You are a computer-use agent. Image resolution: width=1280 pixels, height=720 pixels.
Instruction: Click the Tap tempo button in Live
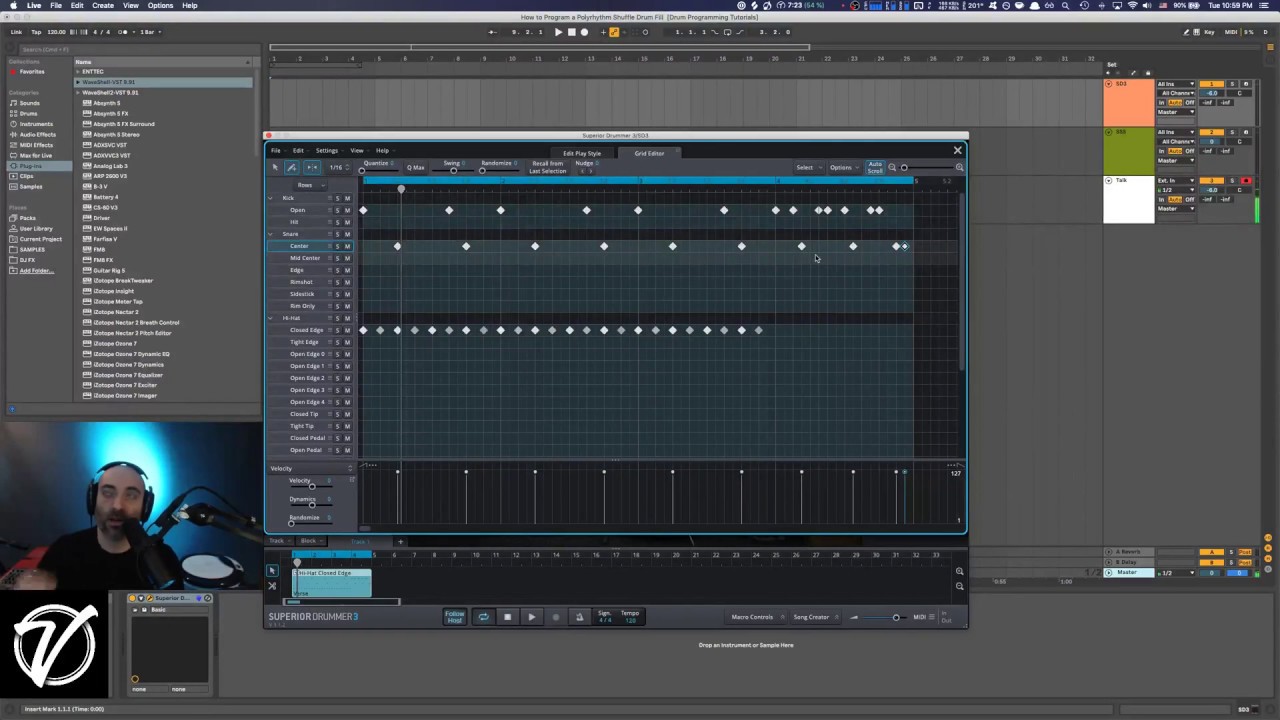[37, 32]
